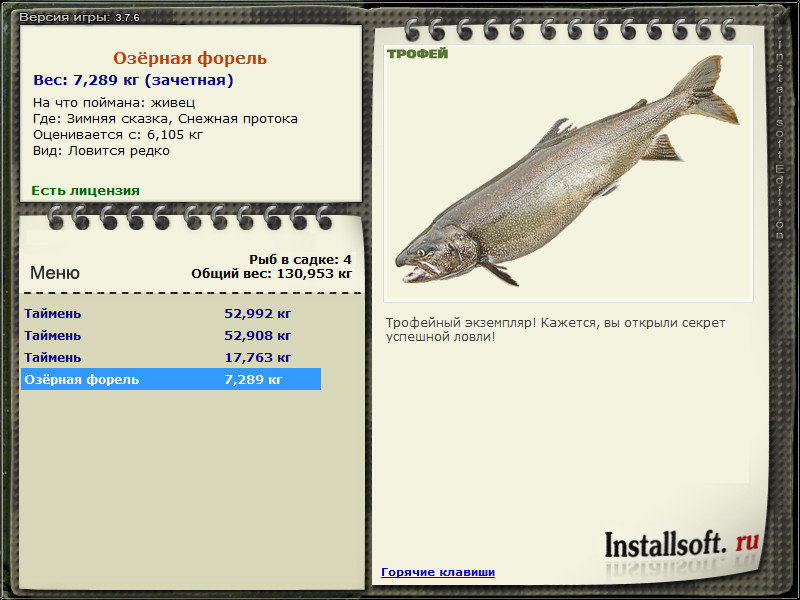800x600 pixels.
Task: Click the Трофейный экземпляр description text
Action: 555,330
